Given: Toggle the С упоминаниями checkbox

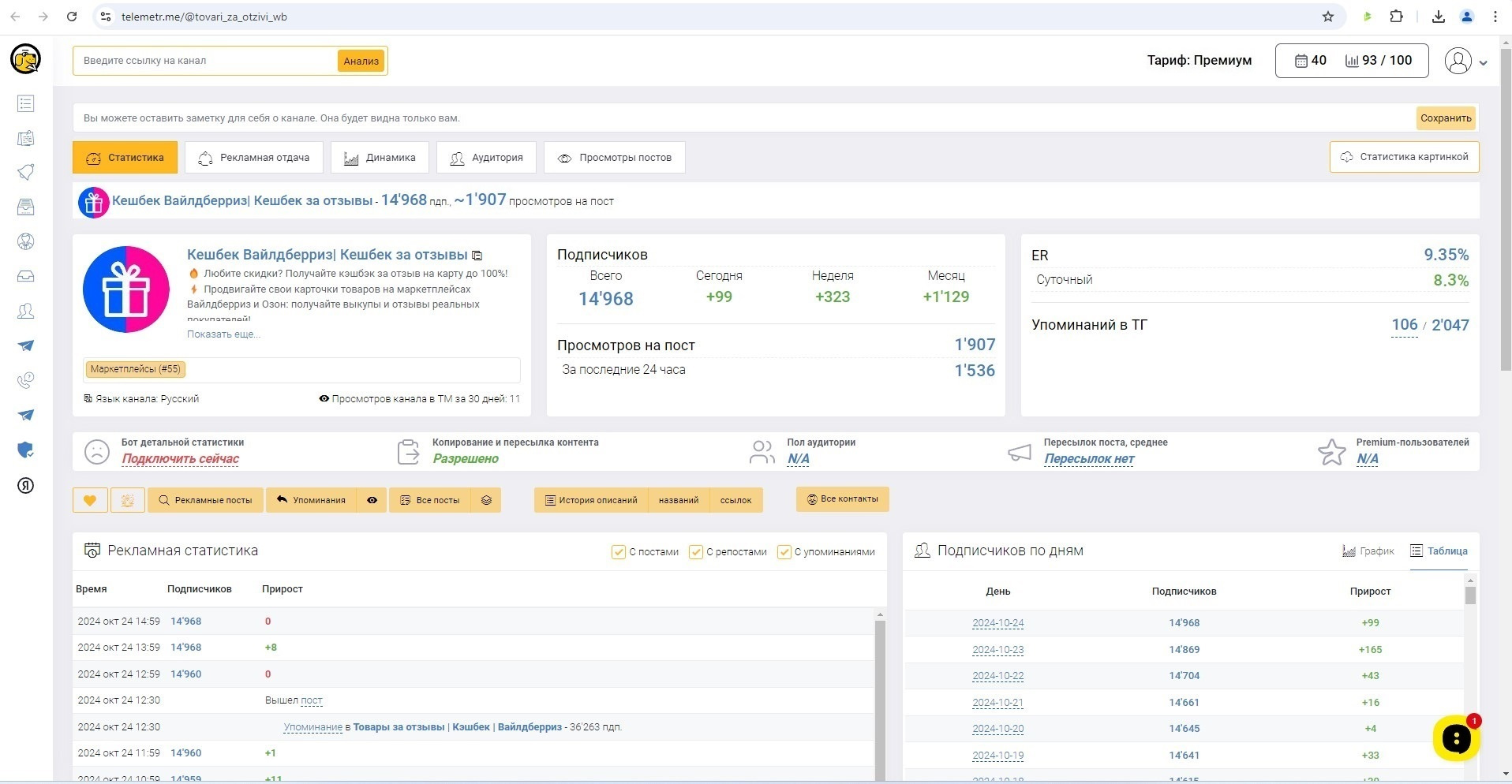Looking at the screenshot, I should pyautogui.click(x=784, y=552).
